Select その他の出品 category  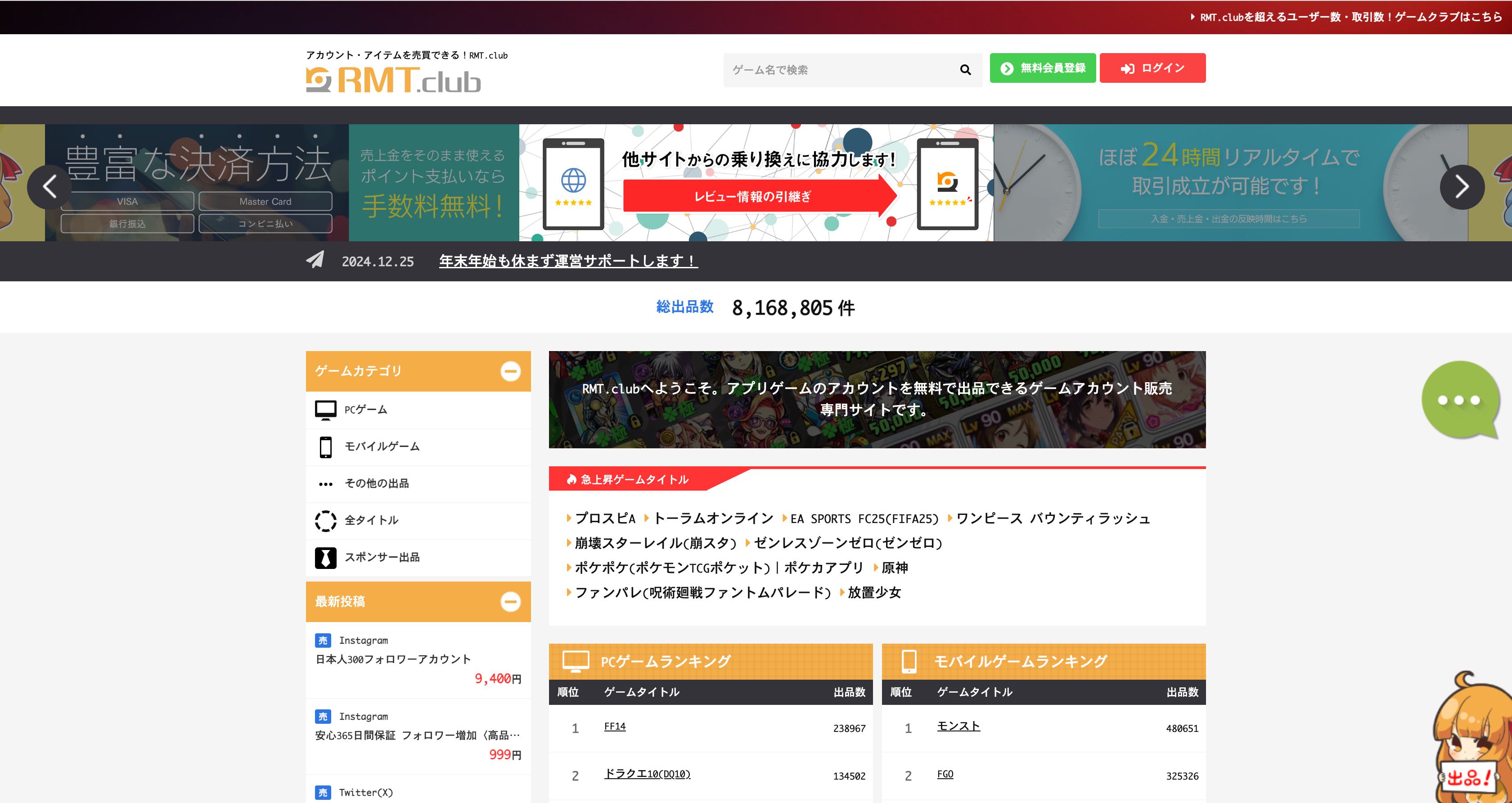(x=418, y=484)
